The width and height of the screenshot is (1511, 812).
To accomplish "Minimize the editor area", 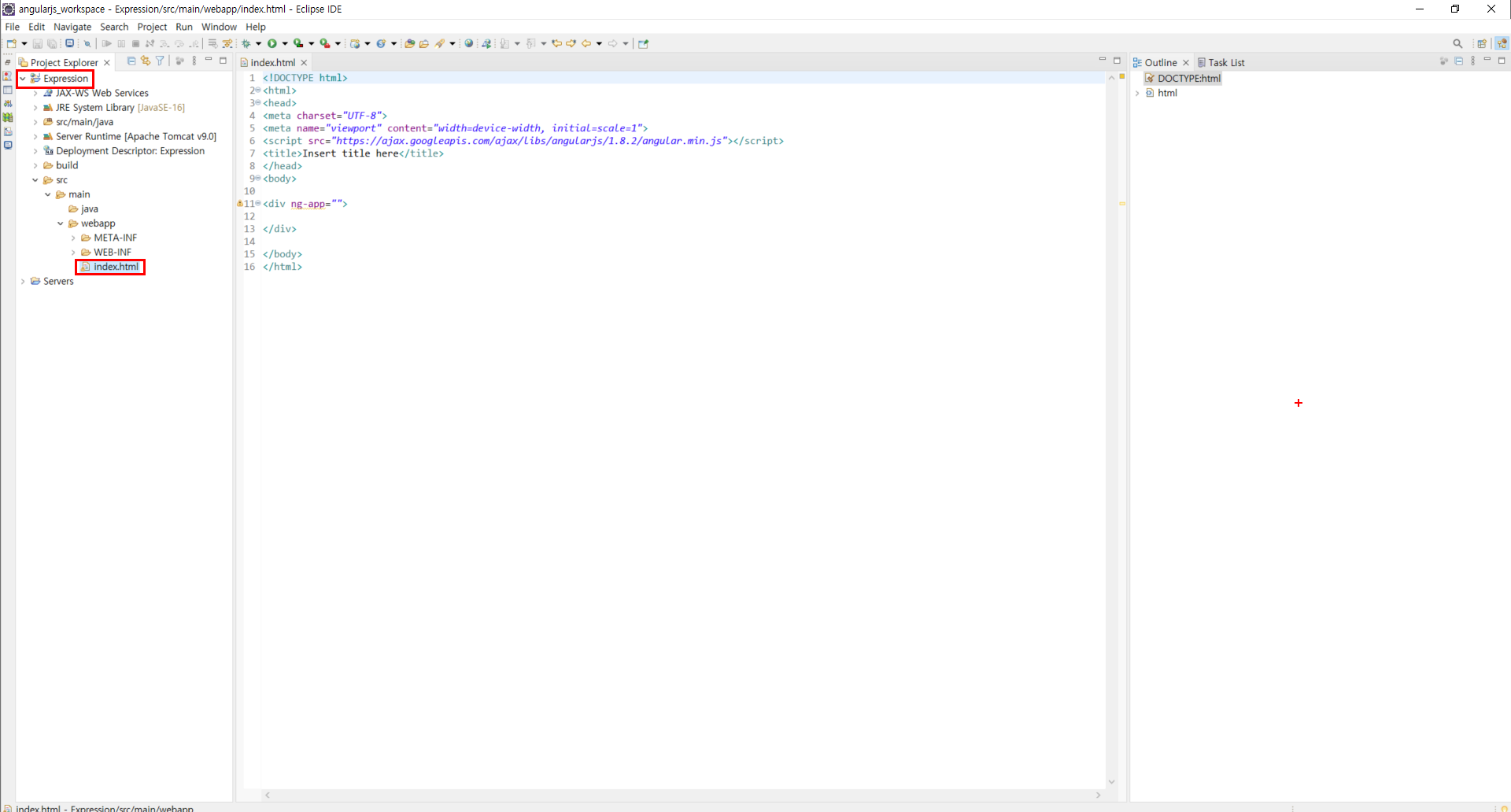I will (x=1102, y=60).
